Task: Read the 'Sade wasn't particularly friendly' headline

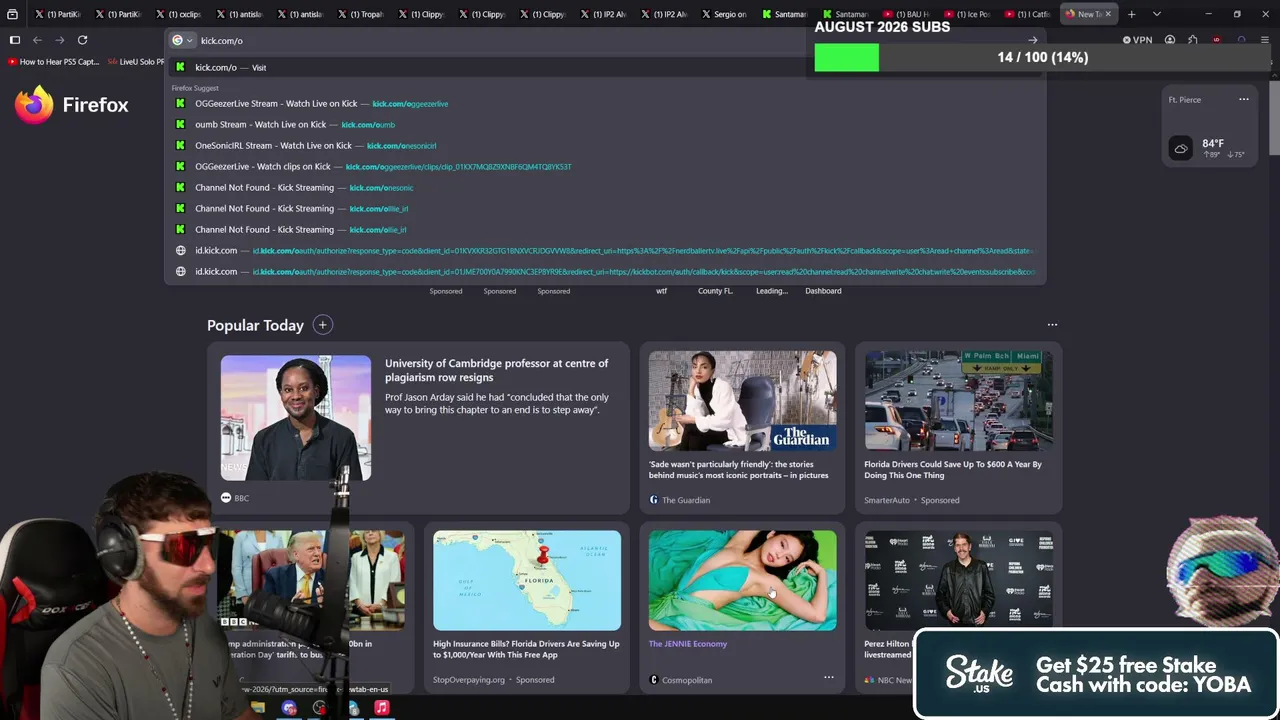Action: click(x=739, y=469)
